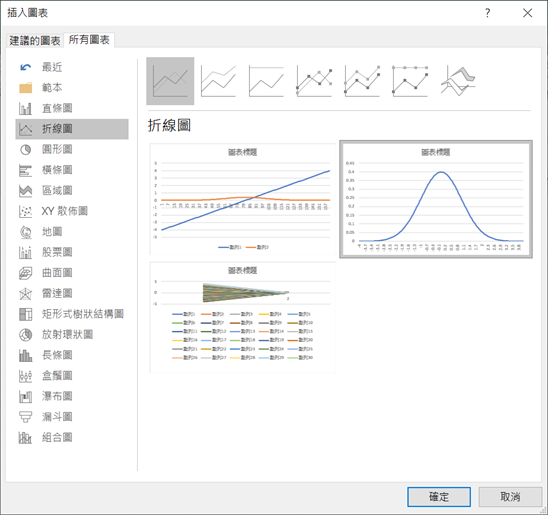This screenshot has height=515, width=548.
Task: Select the 漏斗圖 funnel chart category
Action: tap(72, 417)
